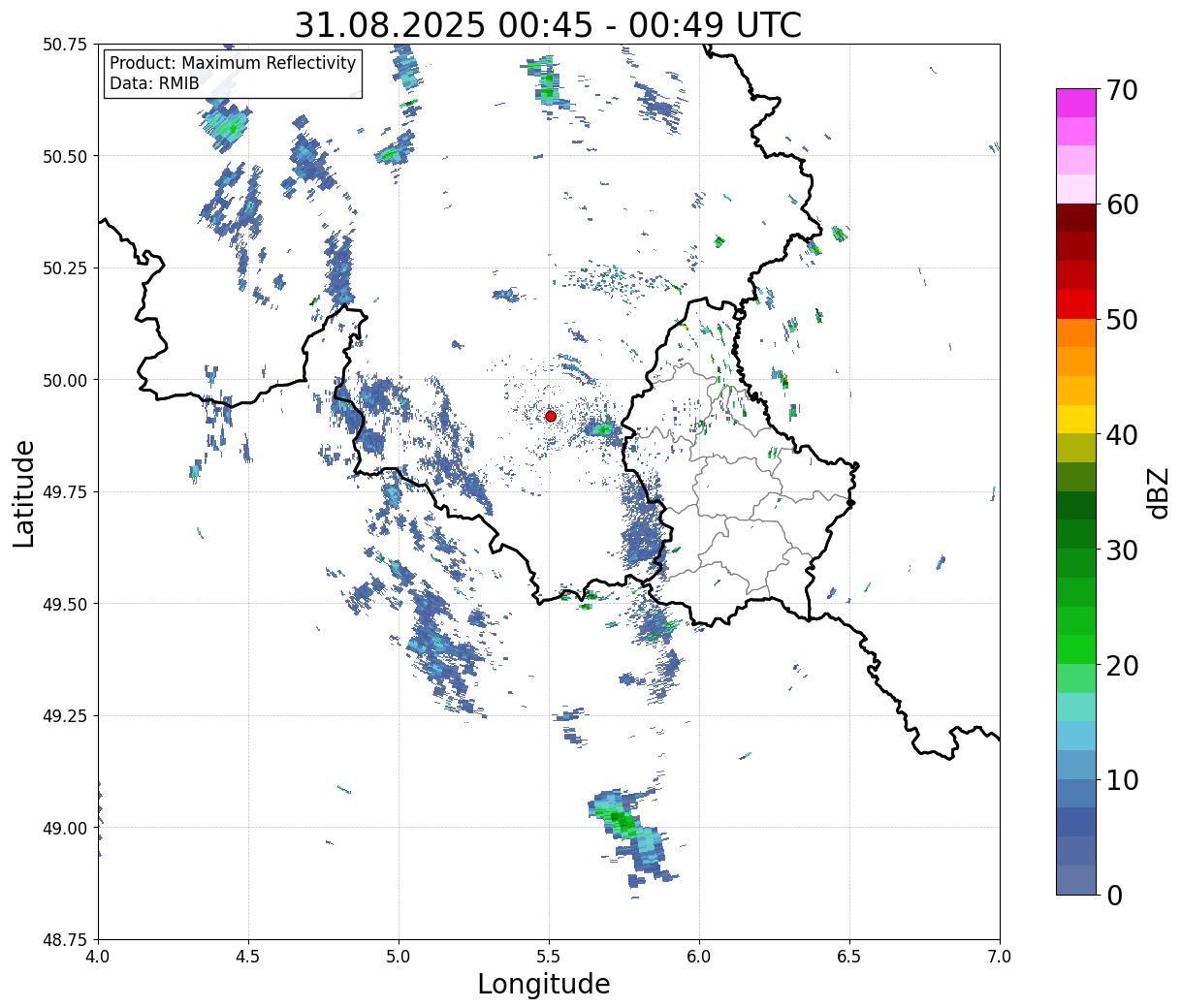The height and width of the screenshot is (1008, 1182).
Task: Click the 'dBZ' colorbar label
Action: pyautogui.click(x=1158, y=491)
